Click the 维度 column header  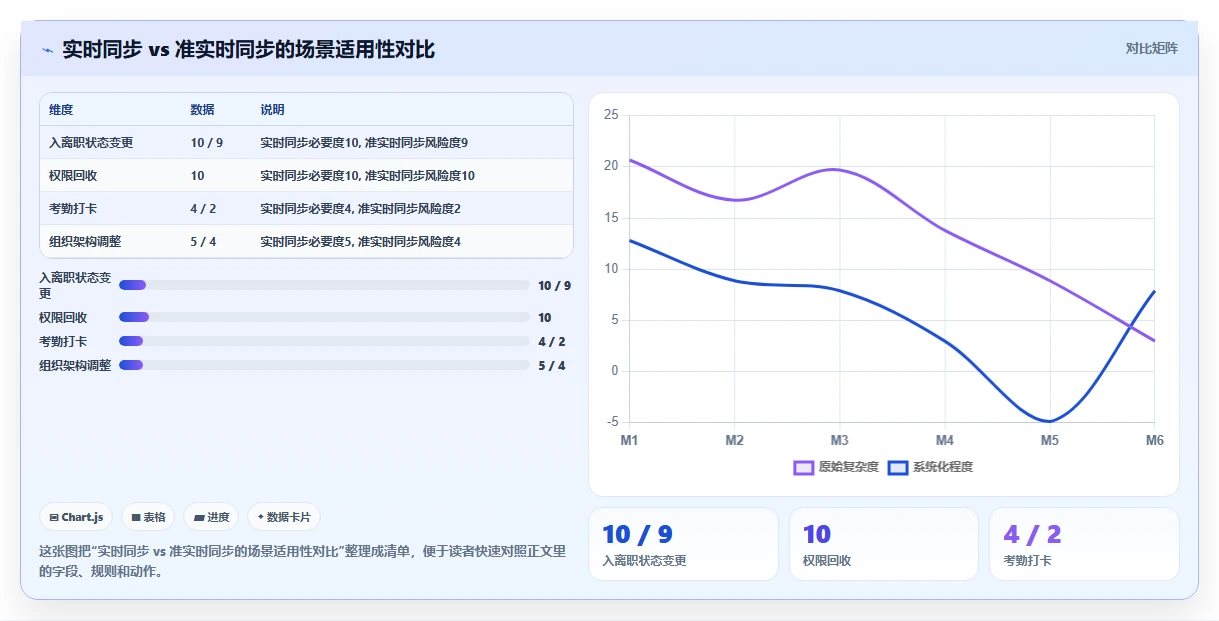point(61,110)
